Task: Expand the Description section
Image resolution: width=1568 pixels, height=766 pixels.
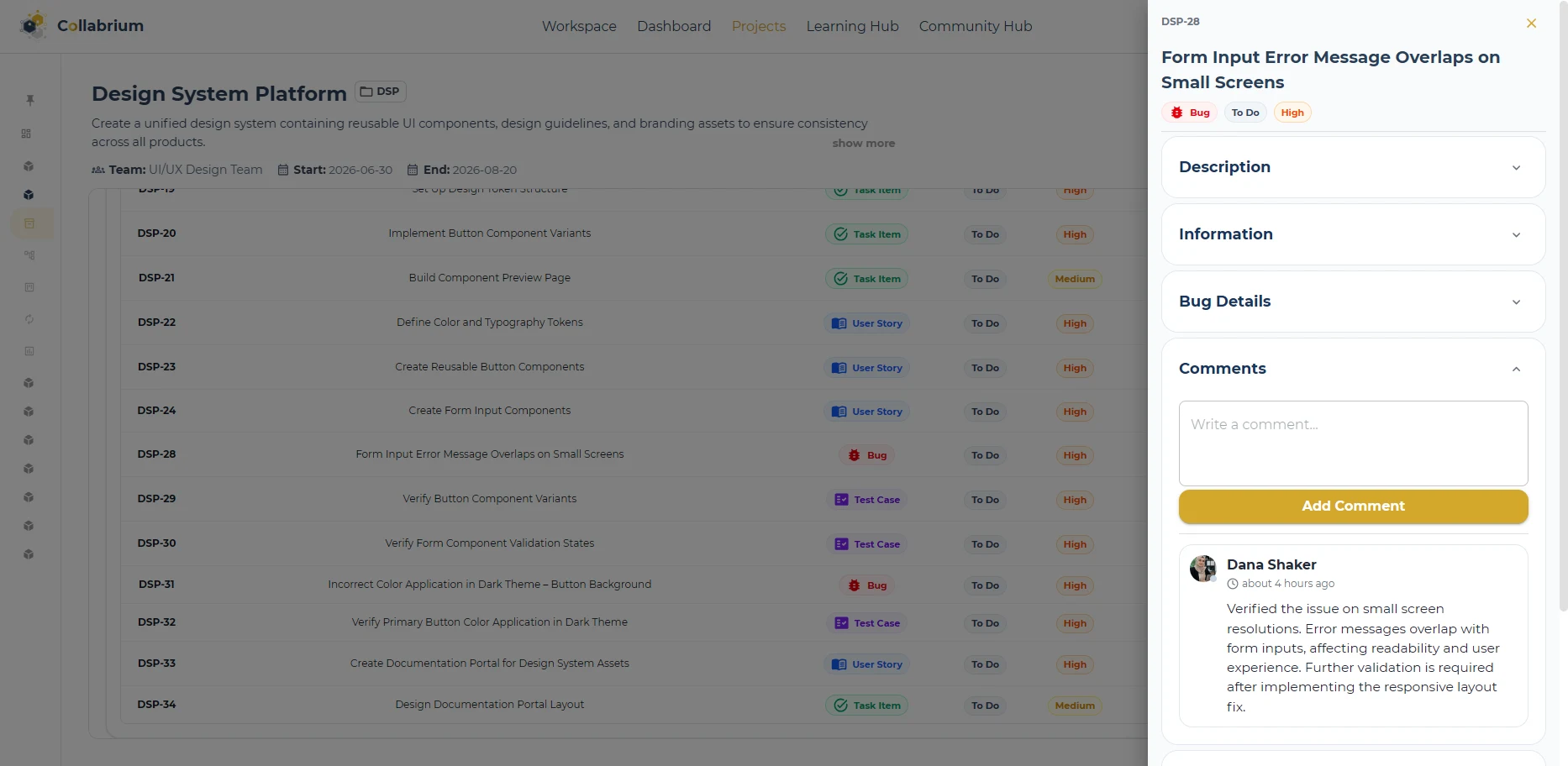Action: tap(1353, 167)
